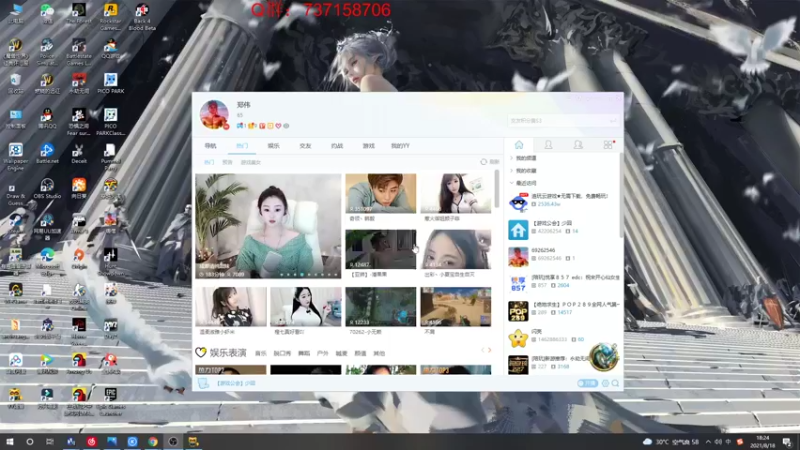Toggle the blue switch in YY bottom bar

587,383
